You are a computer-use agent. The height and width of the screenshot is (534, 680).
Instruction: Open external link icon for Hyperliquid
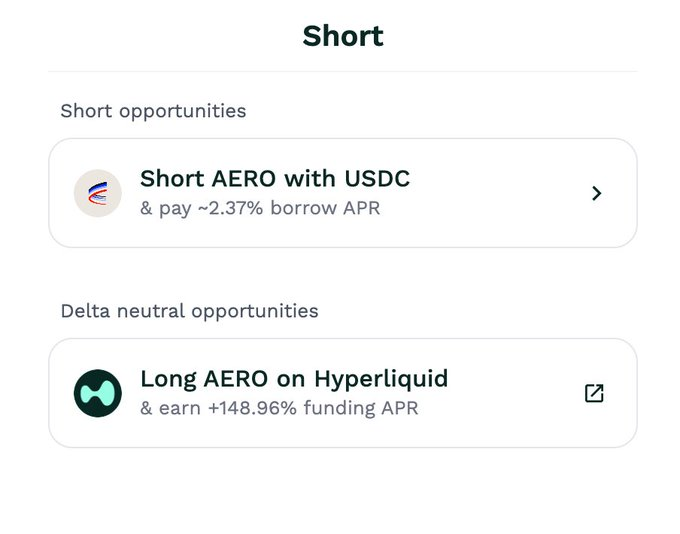[x=594, y=393]
